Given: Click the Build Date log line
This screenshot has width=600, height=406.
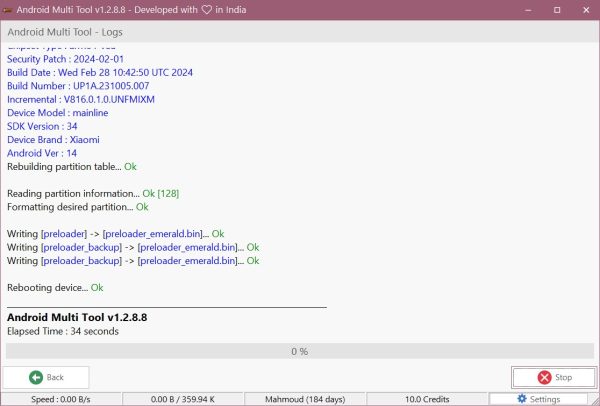Looking at the screenshot, I should point(100,72).
